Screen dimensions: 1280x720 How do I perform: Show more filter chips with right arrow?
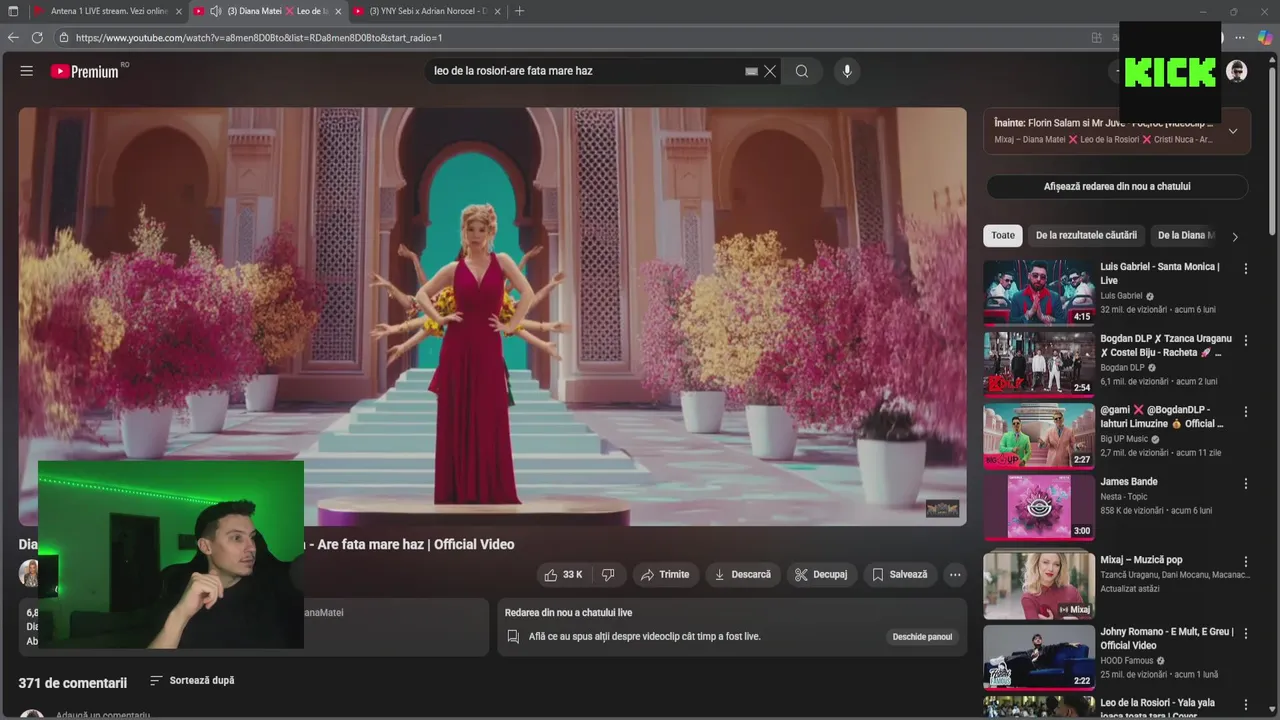(x=1235, y=237)
